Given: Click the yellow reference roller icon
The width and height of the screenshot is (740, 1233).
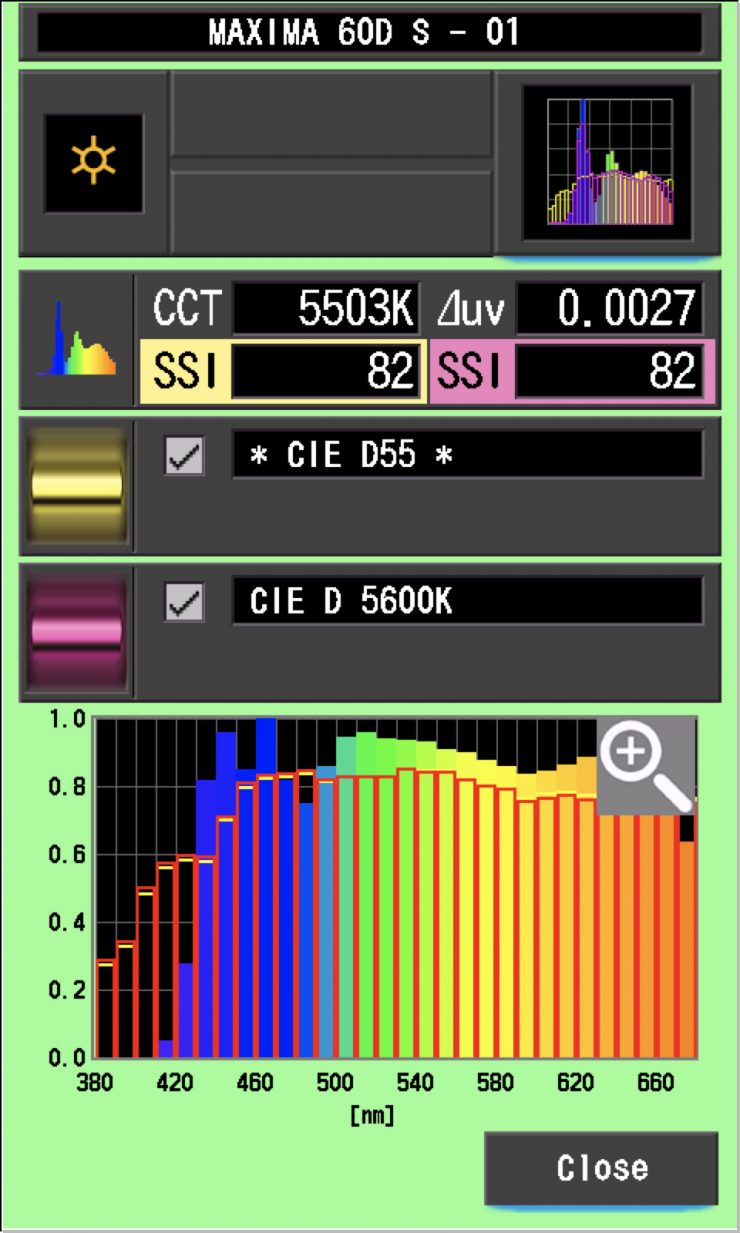Looking at the screenshot, I should click(x=77, y=485).
